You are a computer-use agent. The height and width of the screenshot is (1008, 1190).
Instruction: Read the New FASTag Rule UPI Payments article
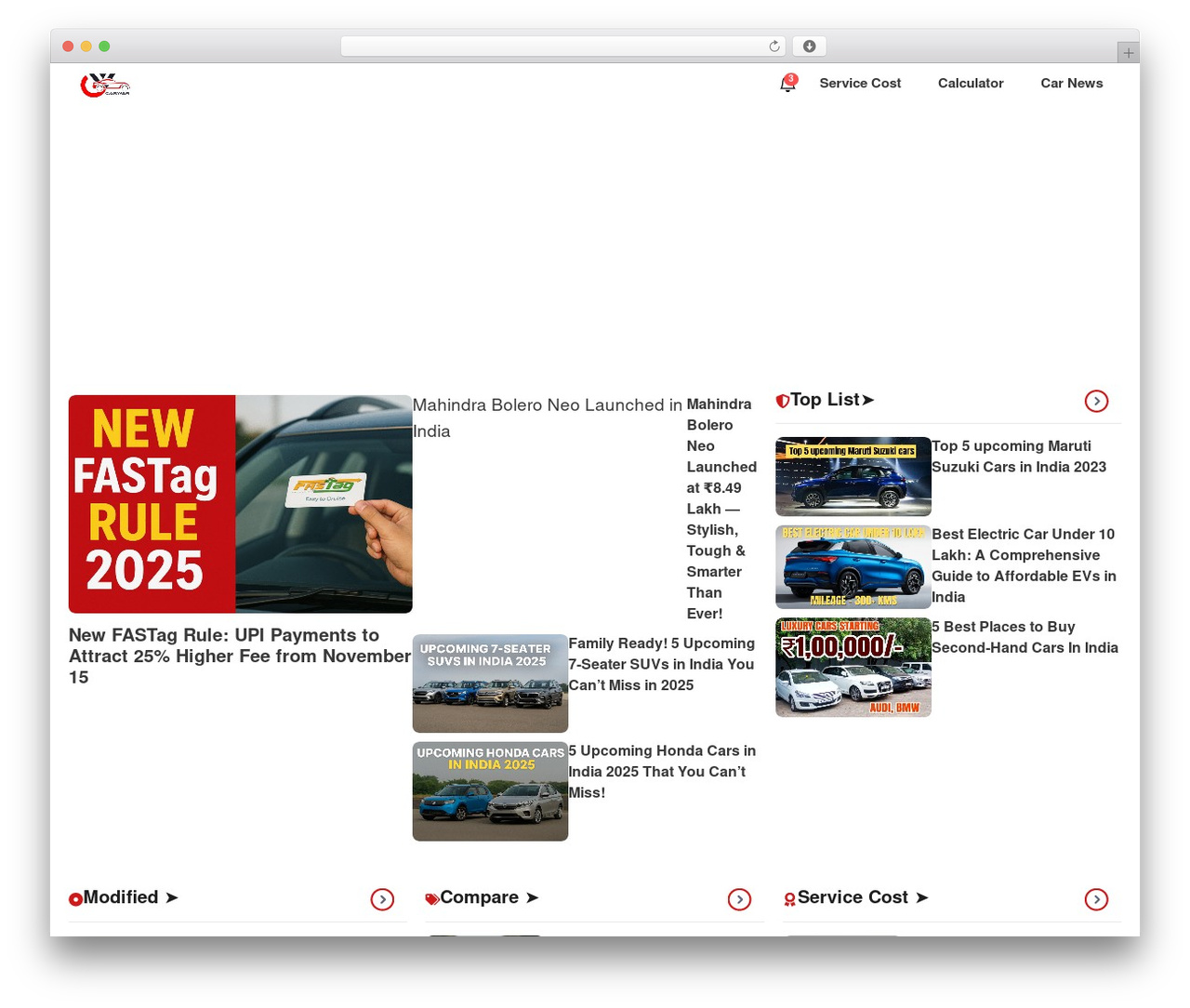240,656
